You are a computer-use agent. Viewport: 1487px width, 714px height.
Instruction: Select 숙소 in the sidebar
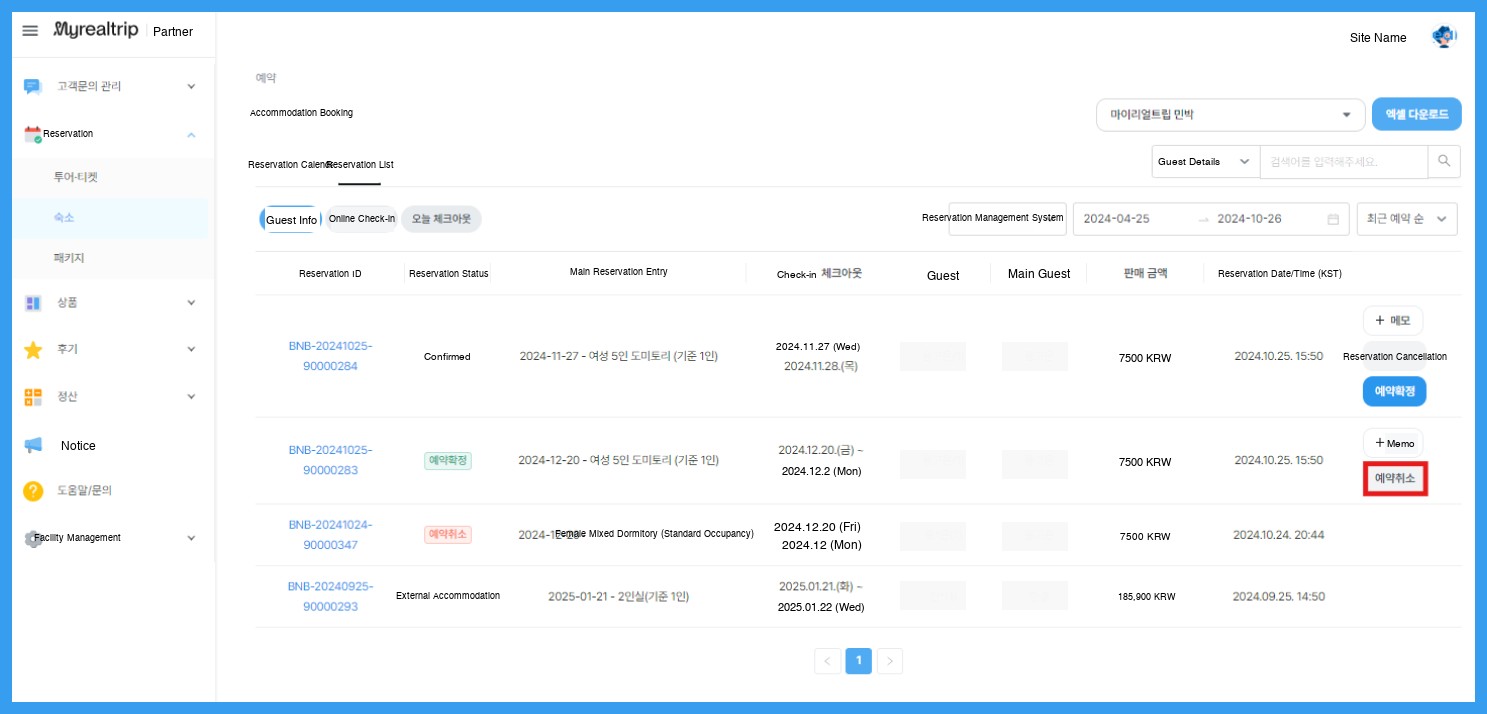[x=64, y=217]
